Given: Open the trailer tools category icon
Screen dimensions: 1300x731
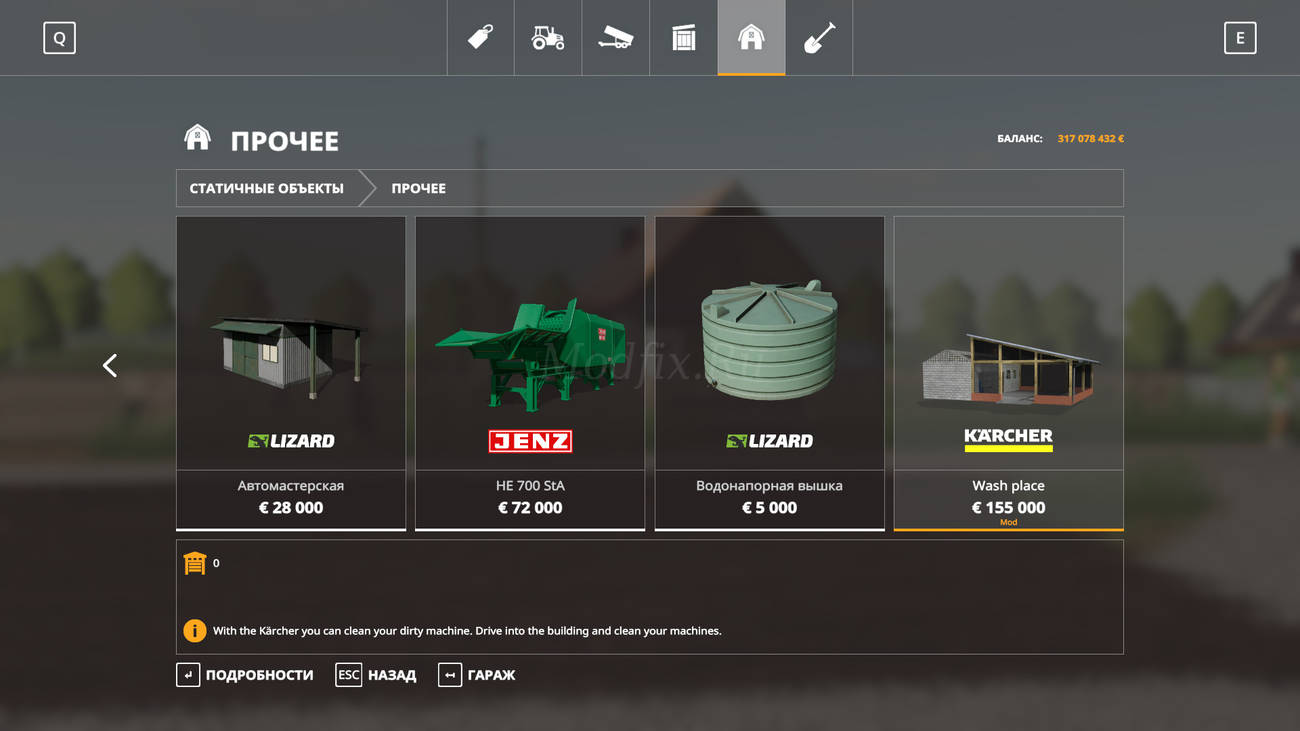Looking at the screenshot, I should click(x=615, y=38).
